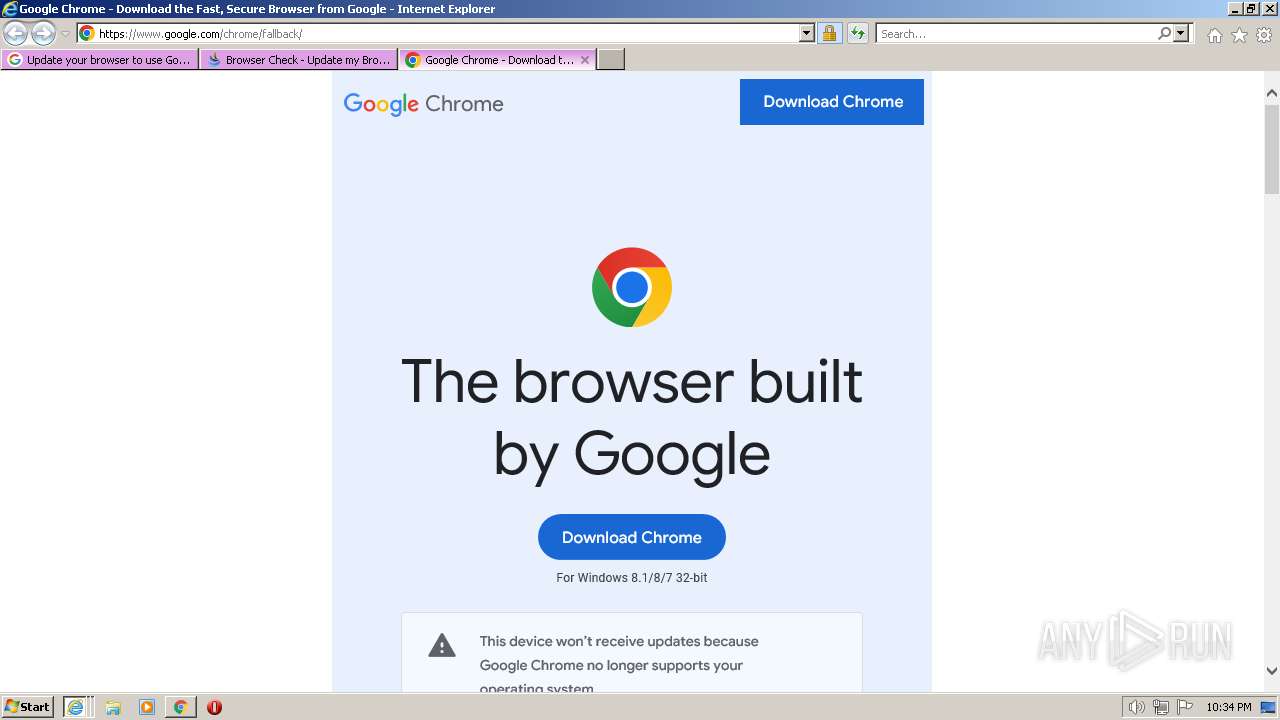Open the Home page icon
This screenshot has width=1280, height=720.
click(x=1214, y=35)
